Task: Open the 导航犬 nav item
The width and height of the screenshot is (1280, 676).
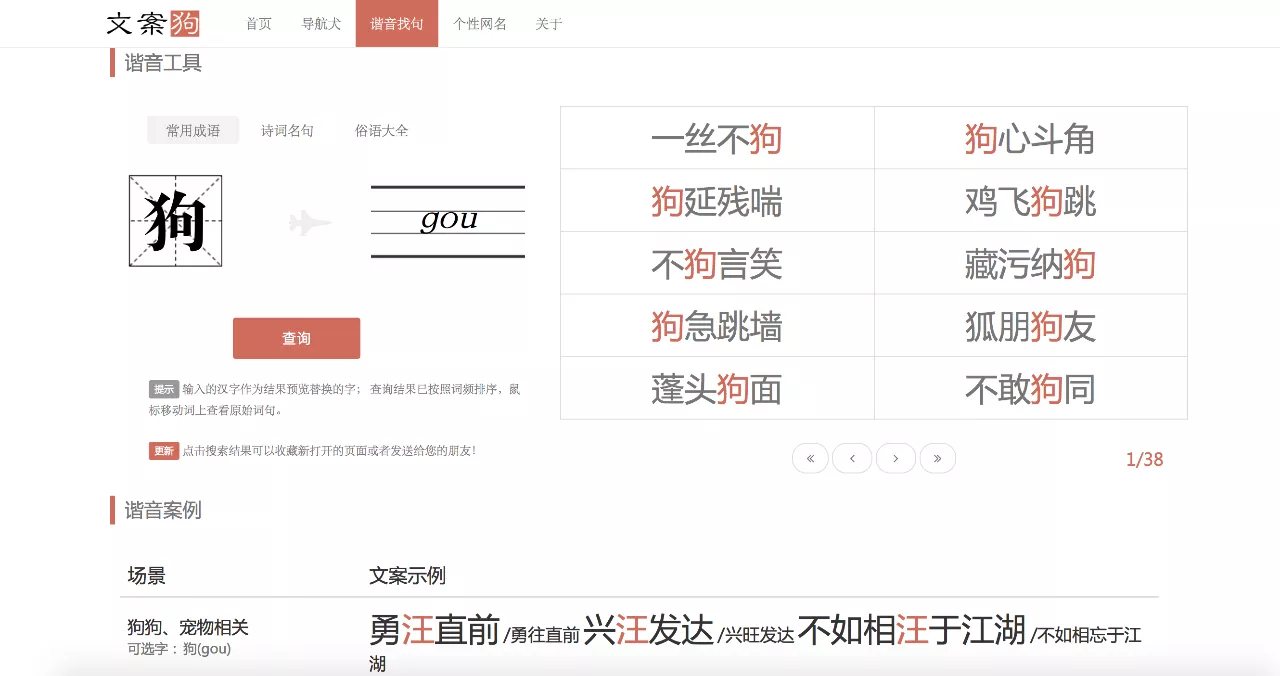Action: click(321, 23)
